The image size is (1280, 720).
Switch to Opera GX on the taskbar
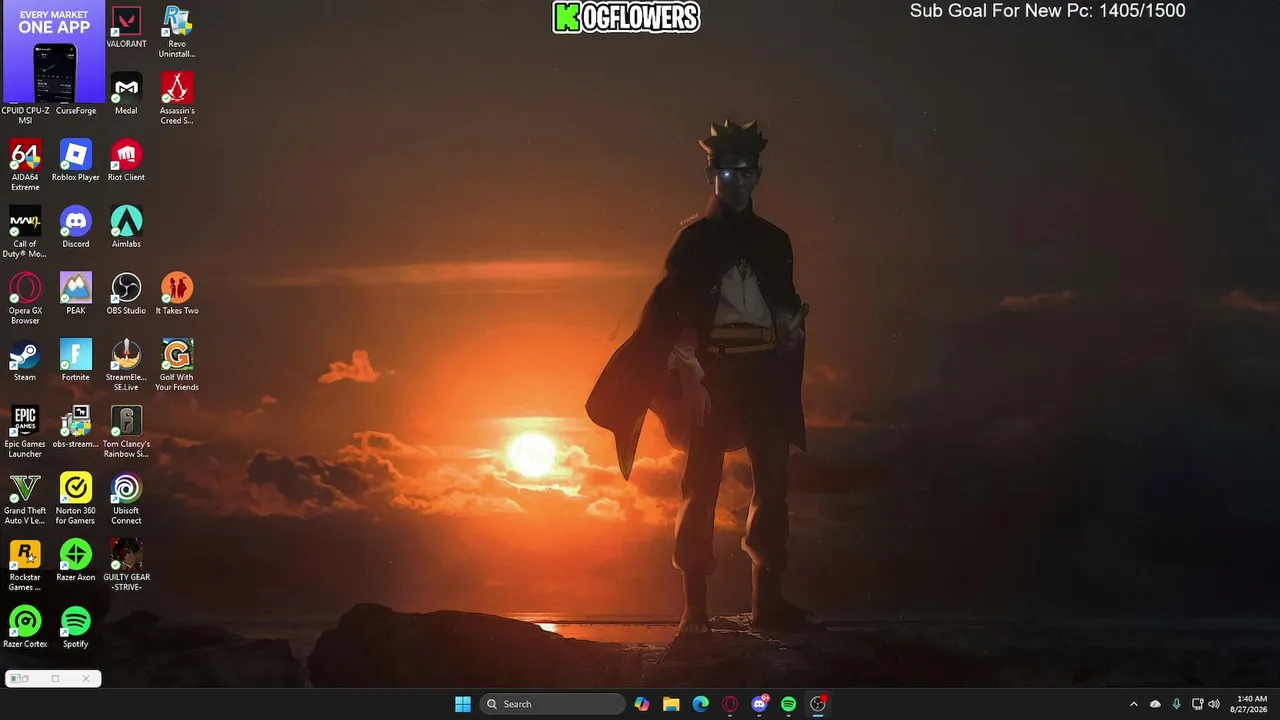(730, 704)
